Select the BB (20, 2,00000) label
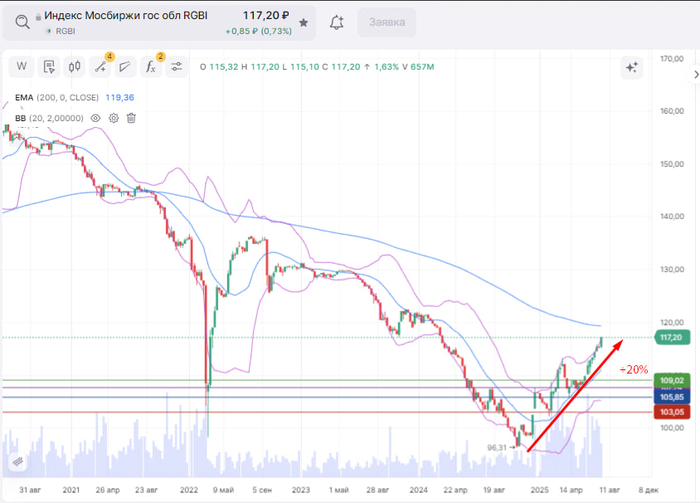The height and width of the screenshot is (503, 700). 49,118
